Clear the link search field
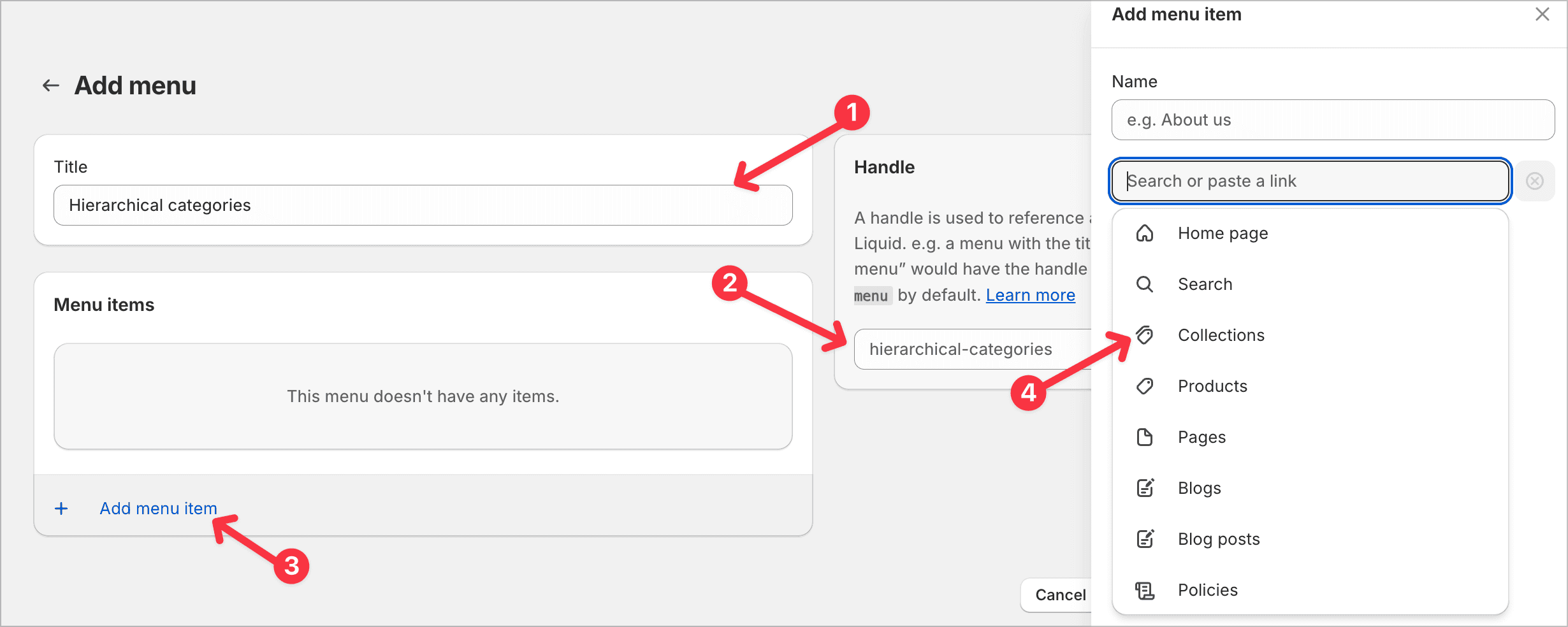Viewport: 1568px width, 627px height. (x=1535, y=181)
